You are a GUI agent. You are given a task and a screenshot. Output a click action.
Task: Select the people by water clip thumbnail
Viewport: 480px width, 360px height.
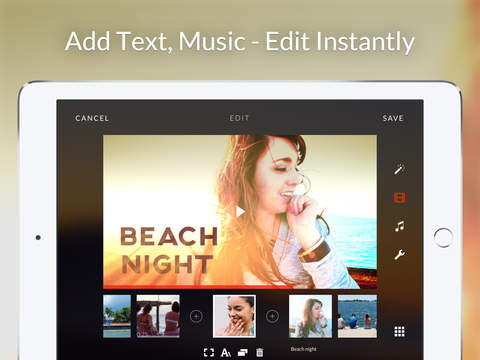tap(357, 316)
